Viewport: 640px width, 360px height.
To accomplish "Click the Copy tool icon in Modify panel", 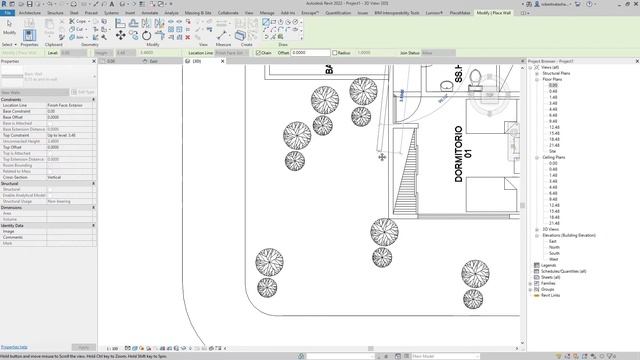I will [x=133, y=36].
